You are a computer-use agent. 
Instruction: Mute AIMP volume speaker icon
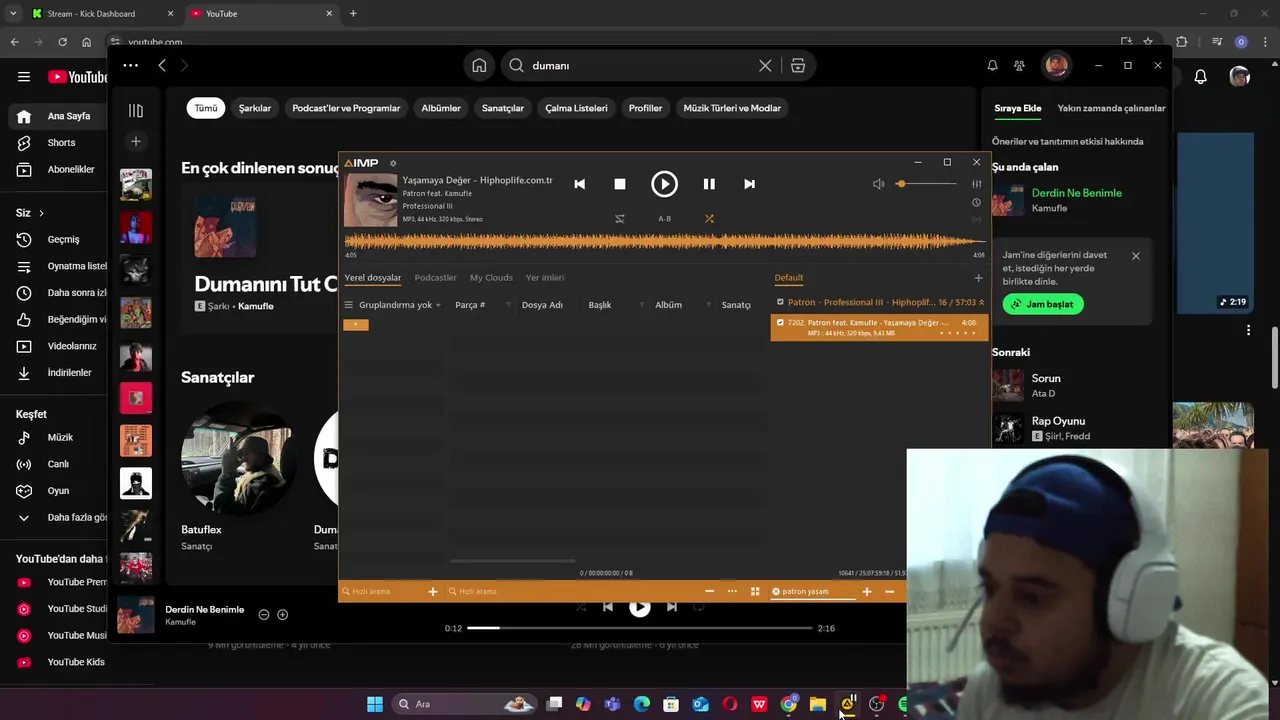pos(878,184)
